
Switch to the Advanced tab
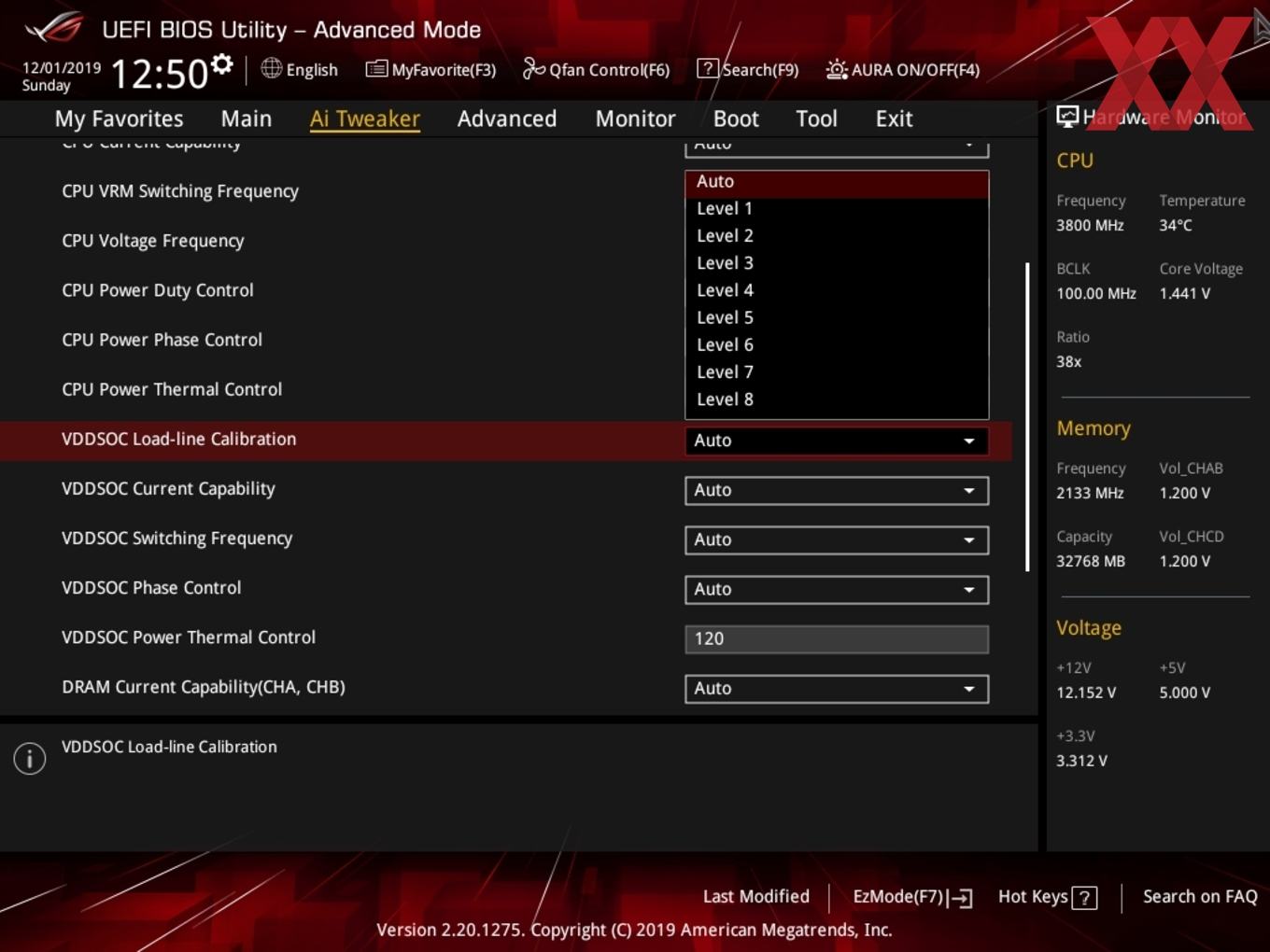(x=507, y=119)
